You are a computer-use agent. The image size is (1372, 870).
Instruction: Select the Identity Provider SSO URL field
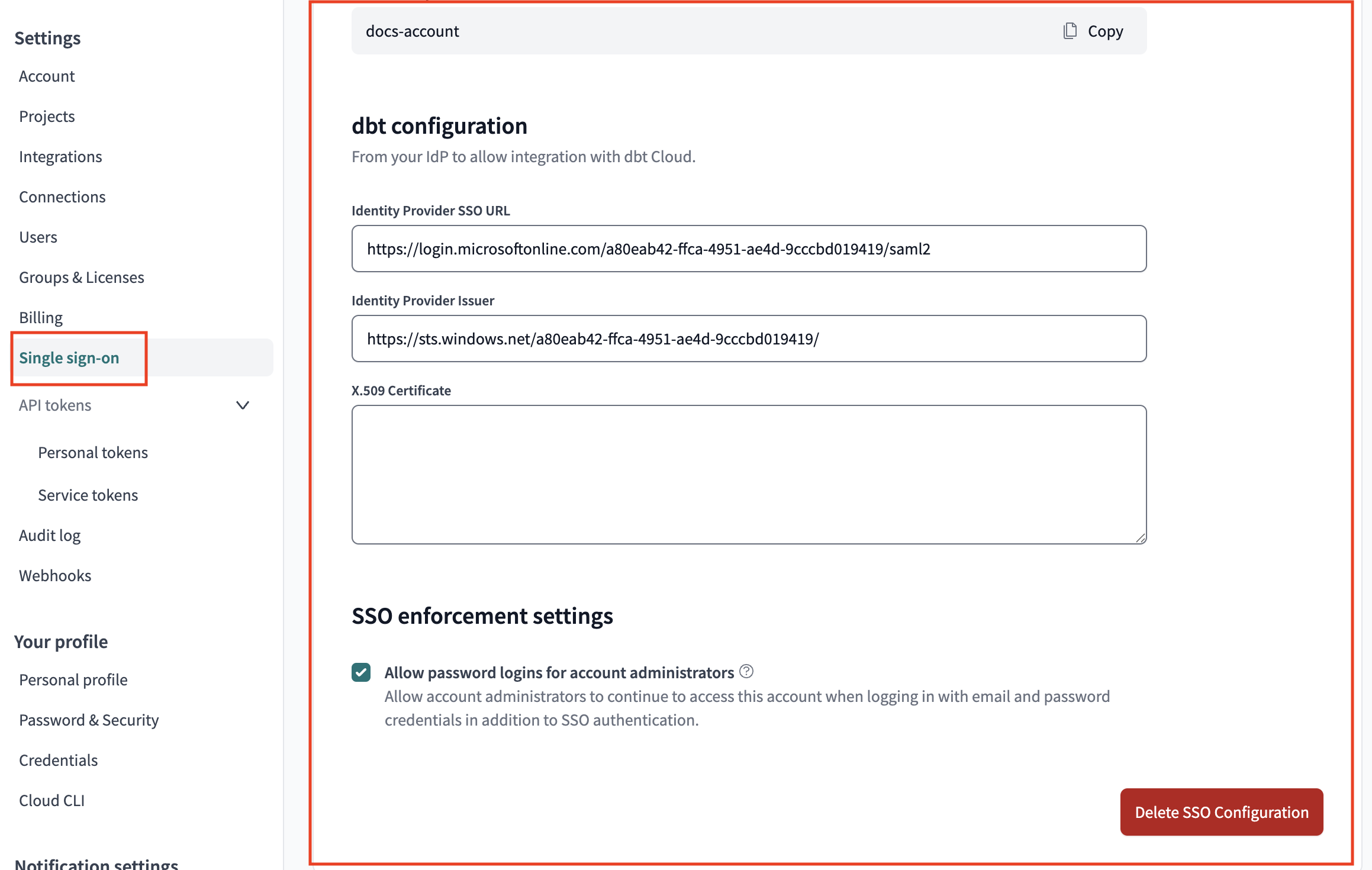[749, 249]
